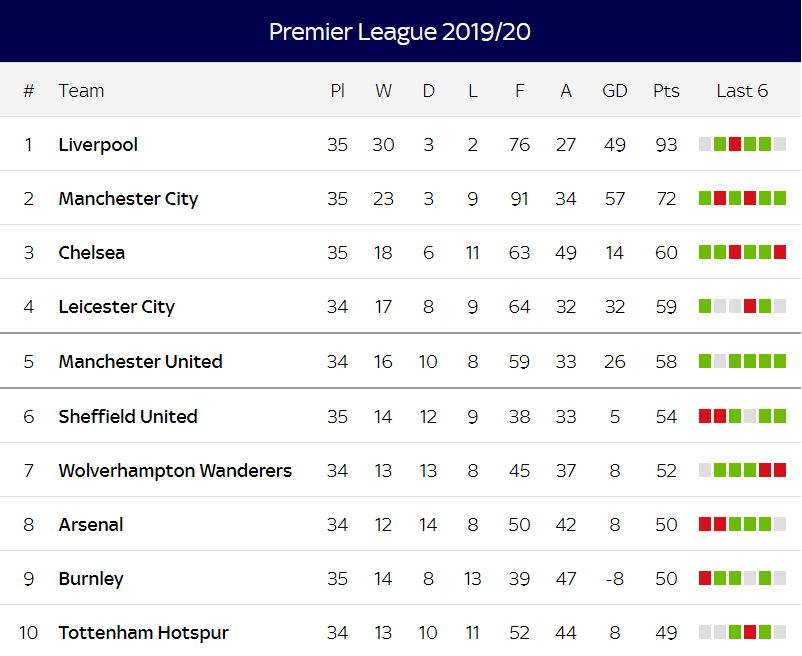The width and height of the screenshot is (802, 656).
Task: Open Wolverhampton Wanderers team link
Action: (175, 470)
